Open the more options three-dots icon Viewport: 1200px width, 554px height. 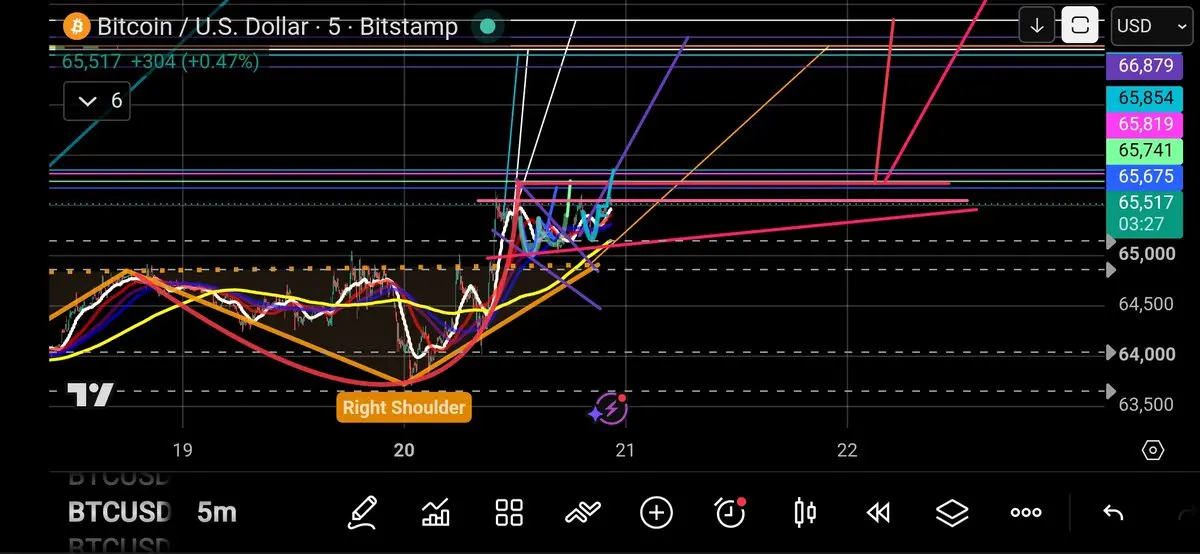(x=1026, y=513)
